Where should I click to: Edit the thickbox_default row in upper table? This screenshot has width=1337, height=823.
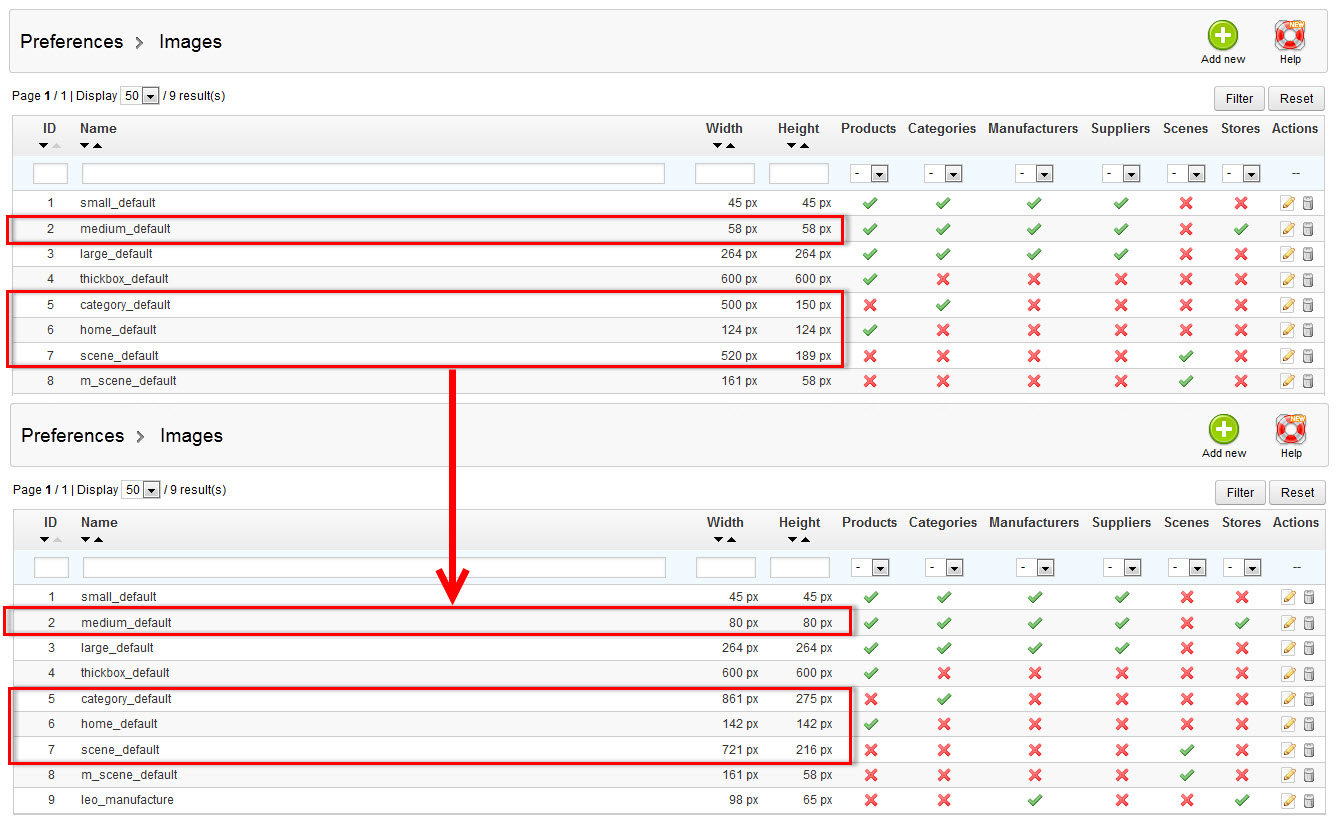pos(1287,279)
